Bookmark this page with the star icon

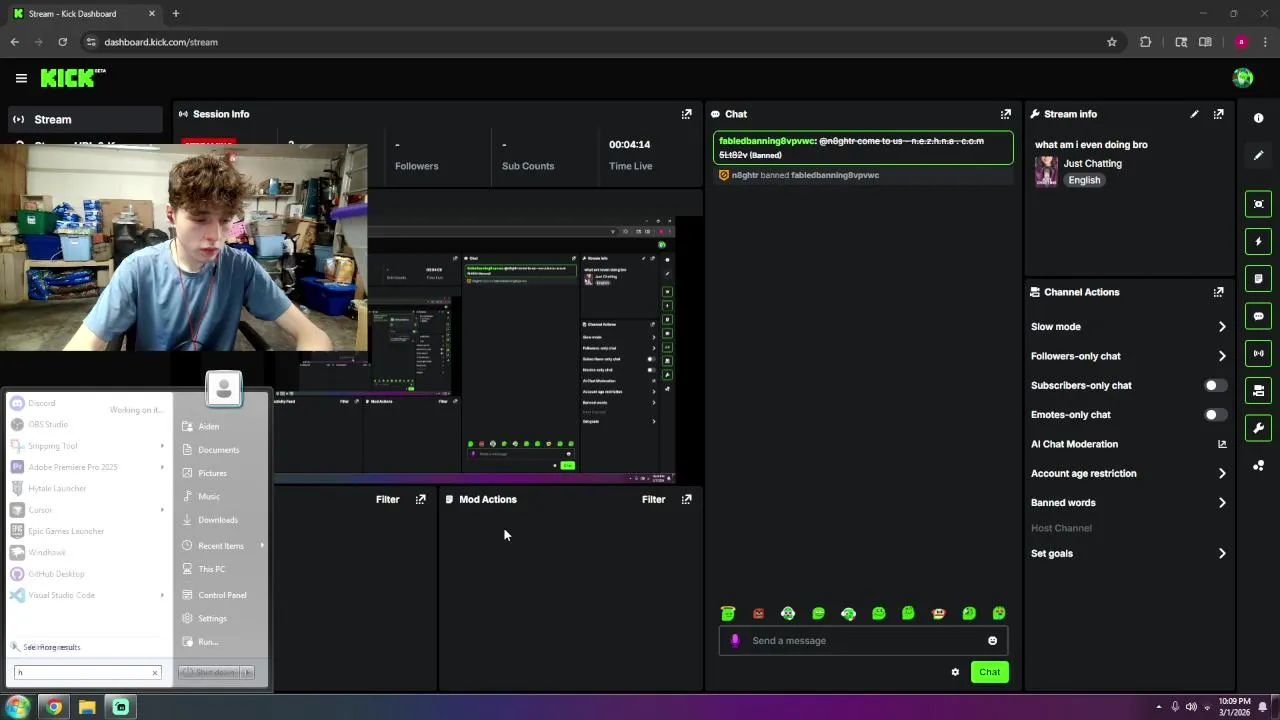[1111, 42]
